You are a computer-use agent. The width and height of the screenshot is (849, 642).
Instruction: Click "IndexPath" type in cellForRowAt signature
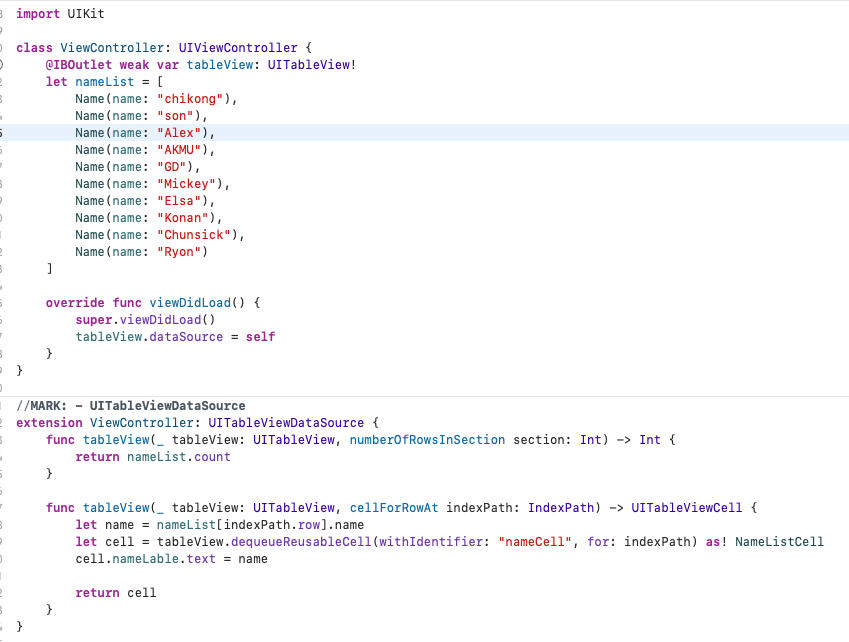(561, 508)
